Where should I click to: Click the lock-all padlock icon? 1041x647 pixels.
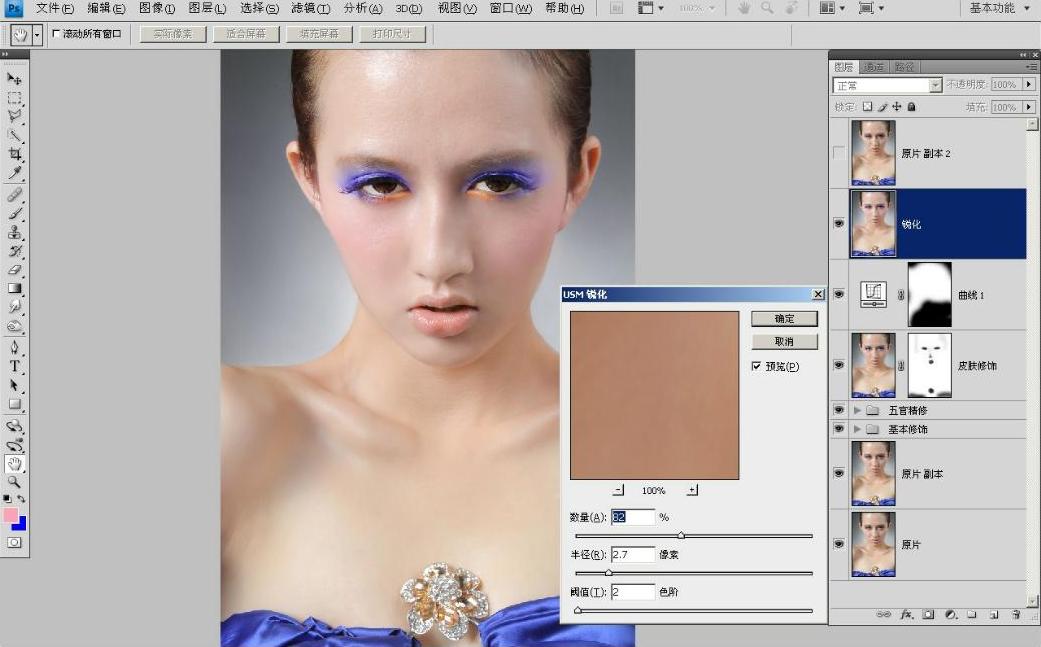point(912,106)
